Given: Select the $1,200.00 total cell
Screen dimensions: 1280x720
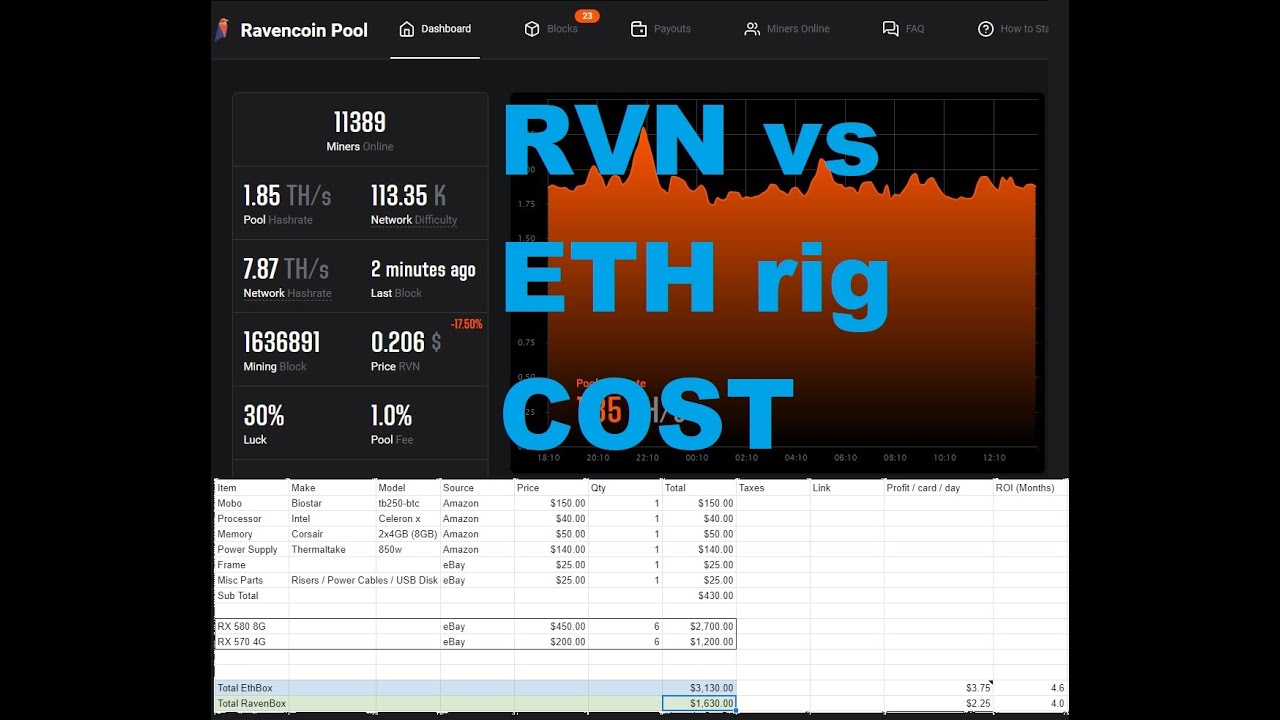Looking at the screenshot, I should coord(699,642).
